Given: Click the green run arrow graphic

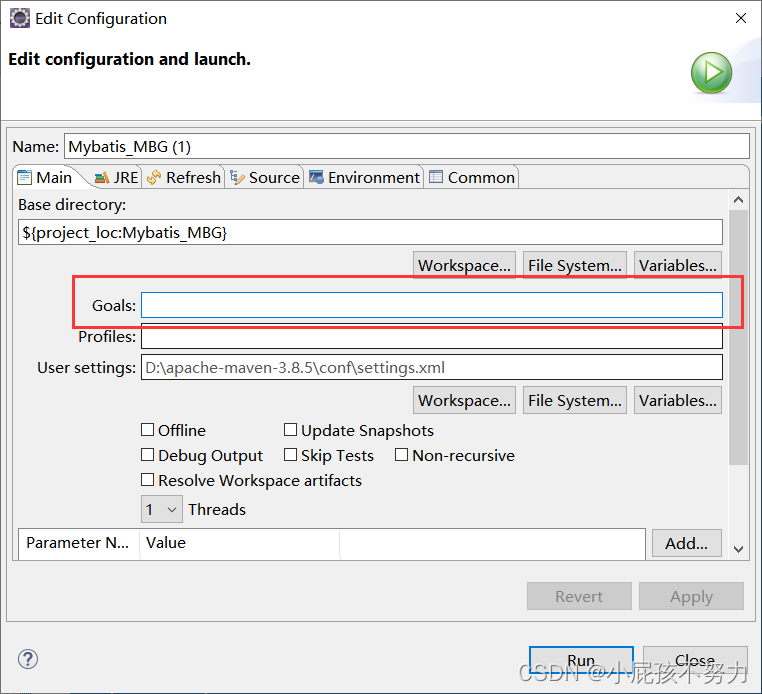Looking at the screenshot, I should click(x=711, y=73).
